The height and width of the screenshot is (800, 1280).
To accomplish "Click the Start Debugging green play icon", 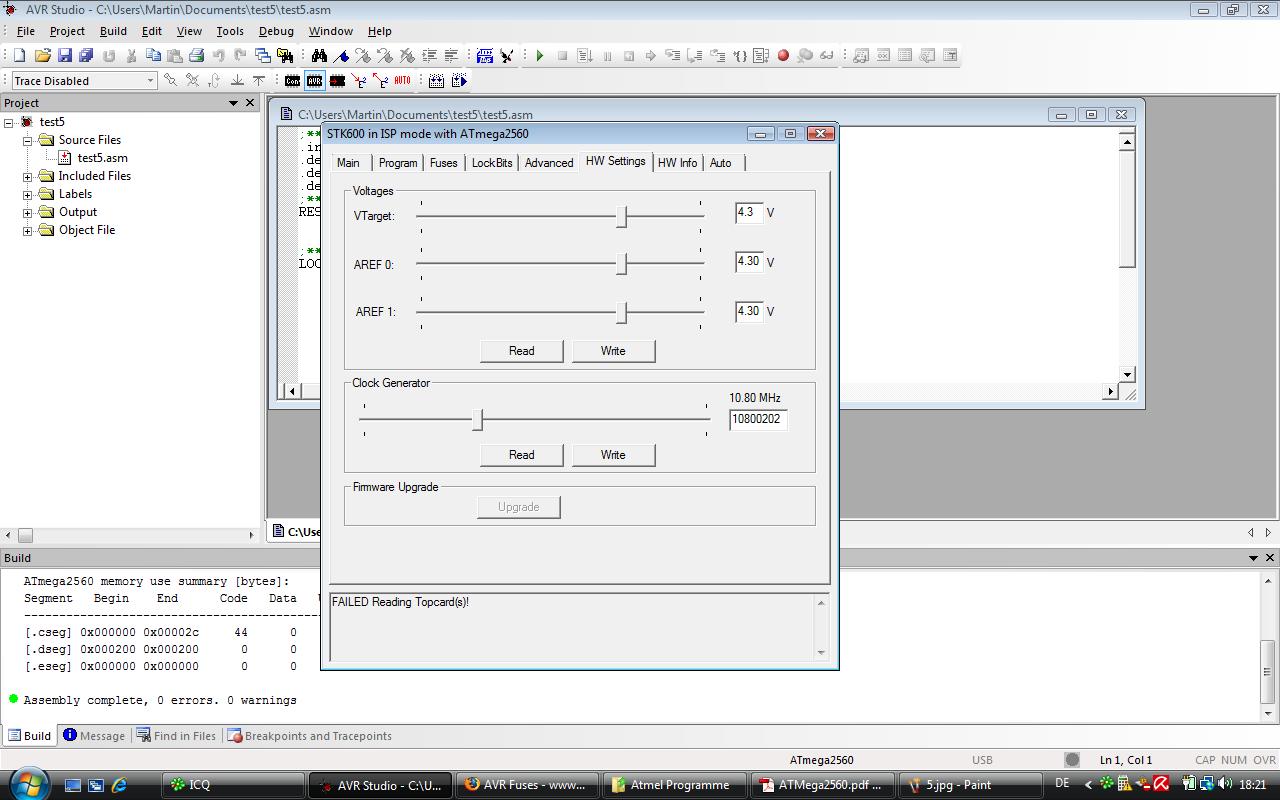I will (540, 56).
